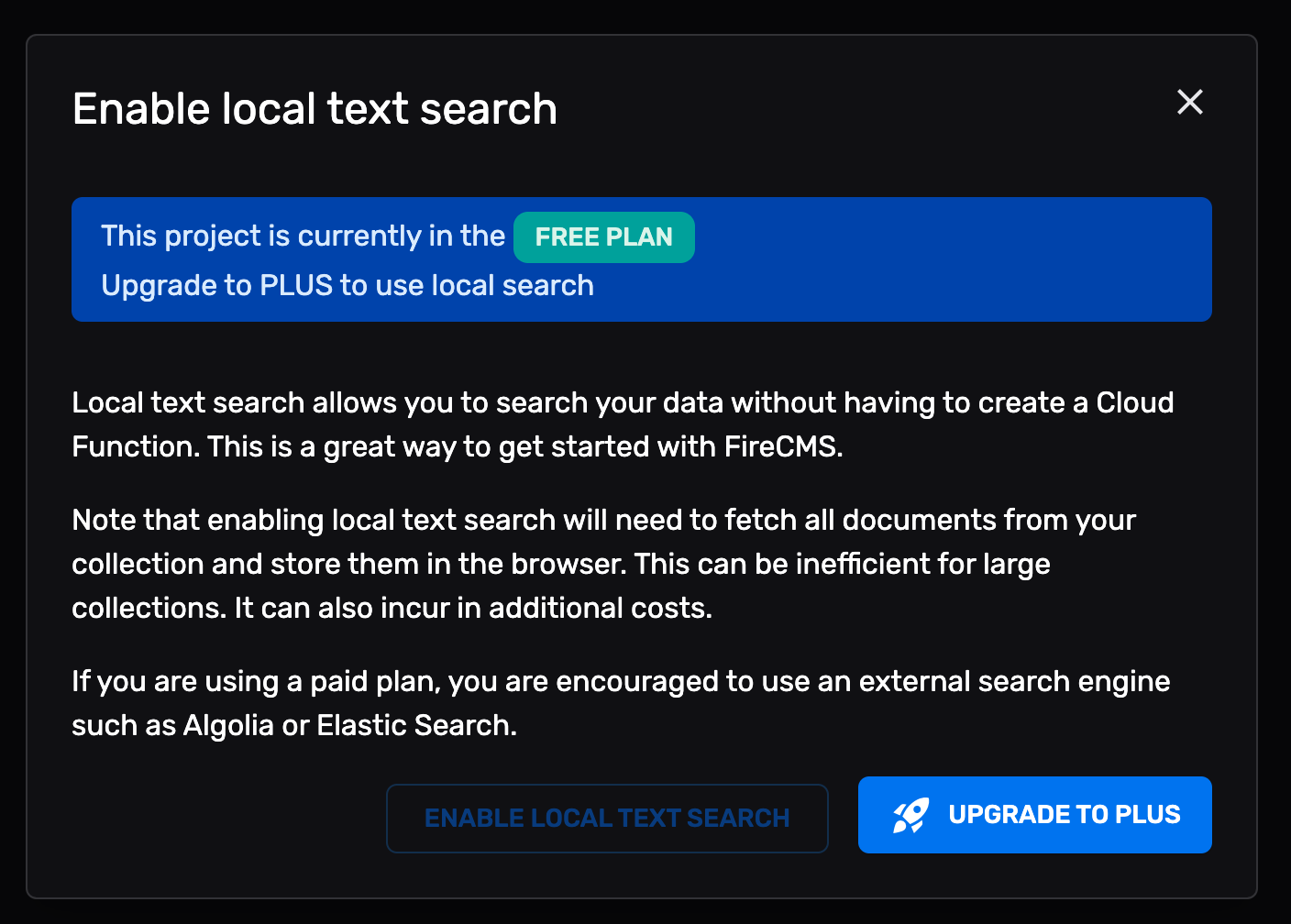This screenshot has height=924, width=1291.
Task: Click Upgrade to PLUS text in the banner
Action: (x=348, y=285)
